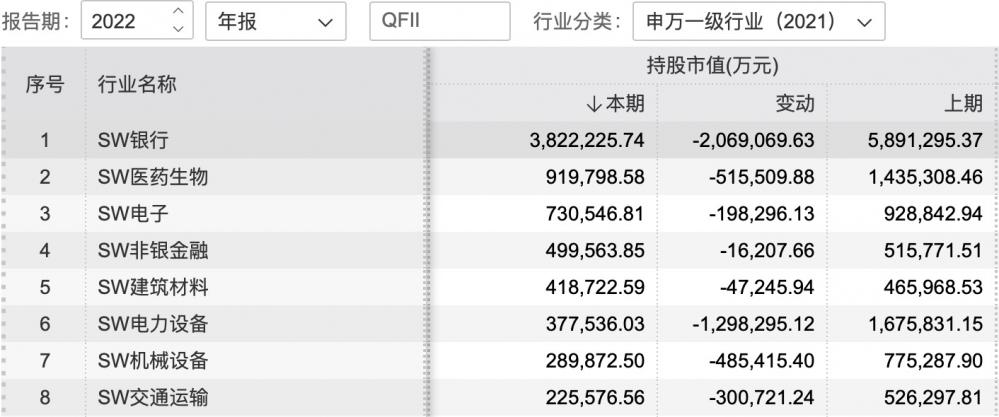Click the QFII input field
The height and width of the screenshot is (417, 999).
[x=440, y=21]
